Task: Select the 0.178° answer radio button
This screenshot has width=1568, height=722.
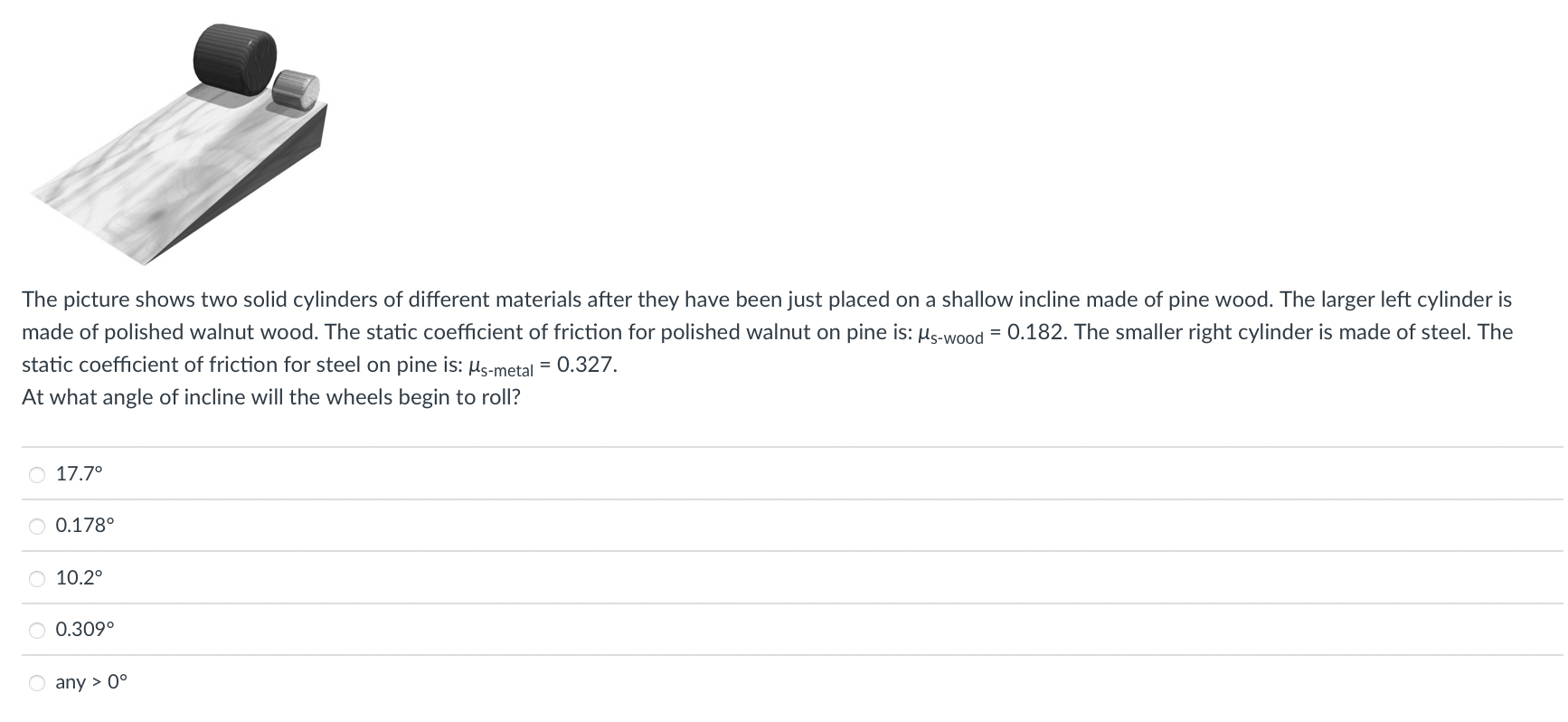Action: click(x=36, y=526)
